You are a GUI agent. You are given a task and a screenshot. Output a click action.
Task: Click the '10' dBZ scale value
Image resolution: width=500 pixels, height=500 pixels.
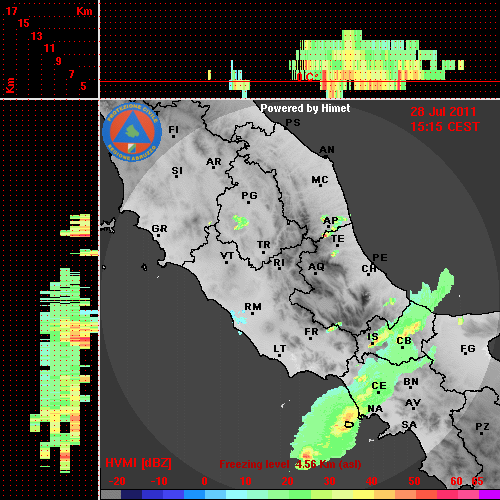pos(246,481)
